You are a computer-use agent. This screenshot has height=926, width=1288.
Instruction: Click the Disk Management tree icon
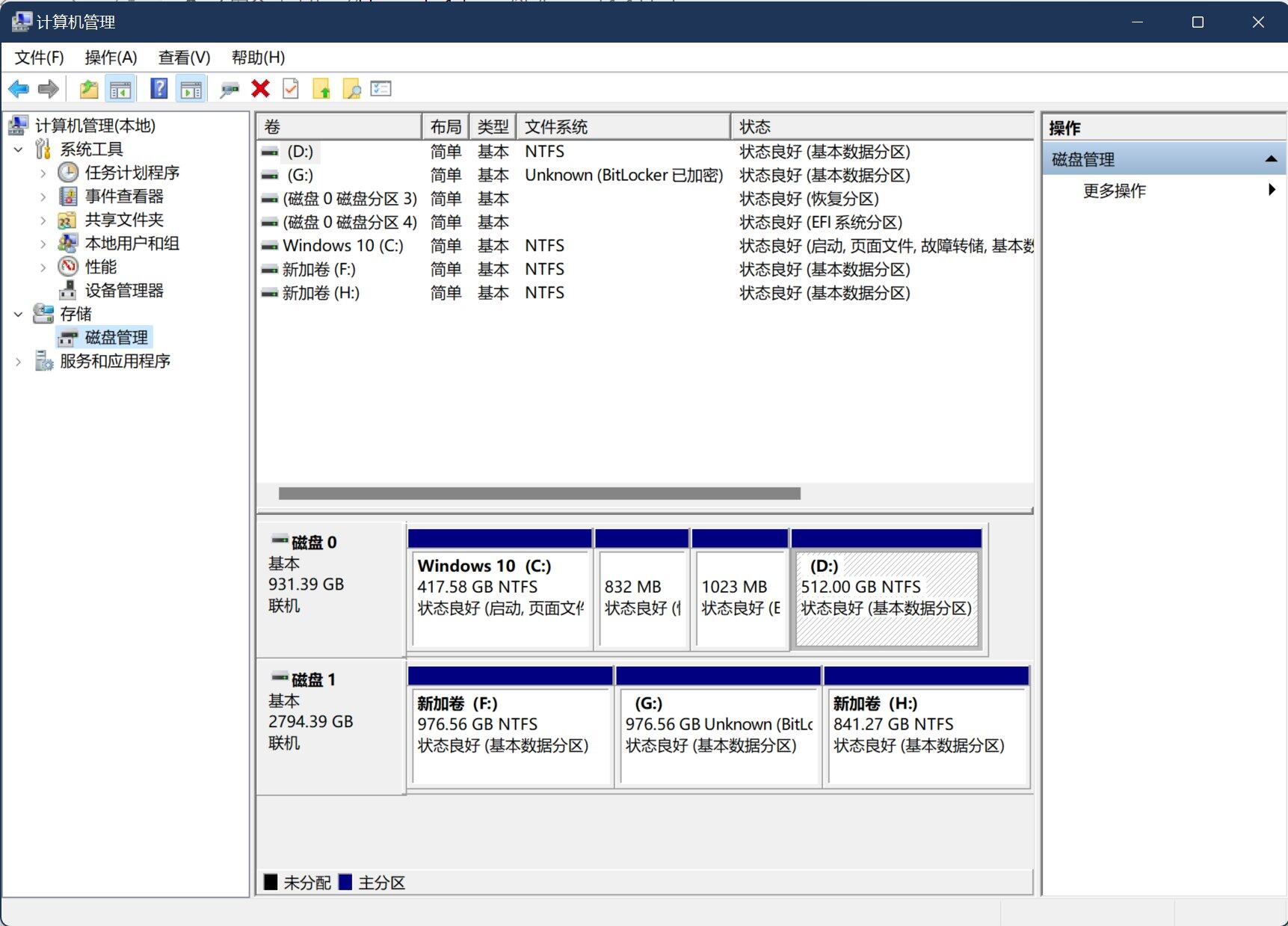pyautogui.click(x=68, y=338)
